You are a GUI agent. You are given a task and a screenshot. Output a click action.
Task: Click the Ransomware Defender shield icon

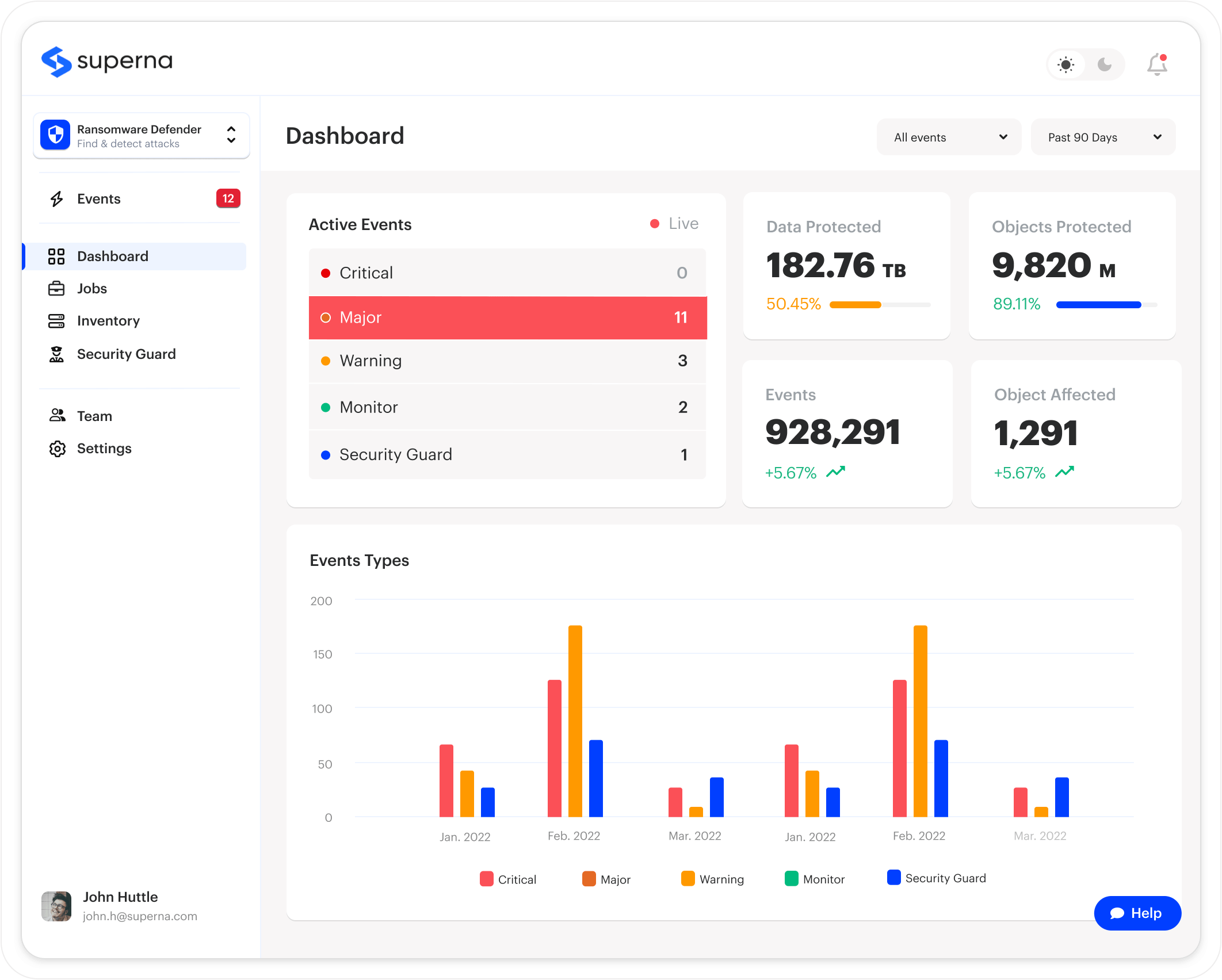[55, 135]
